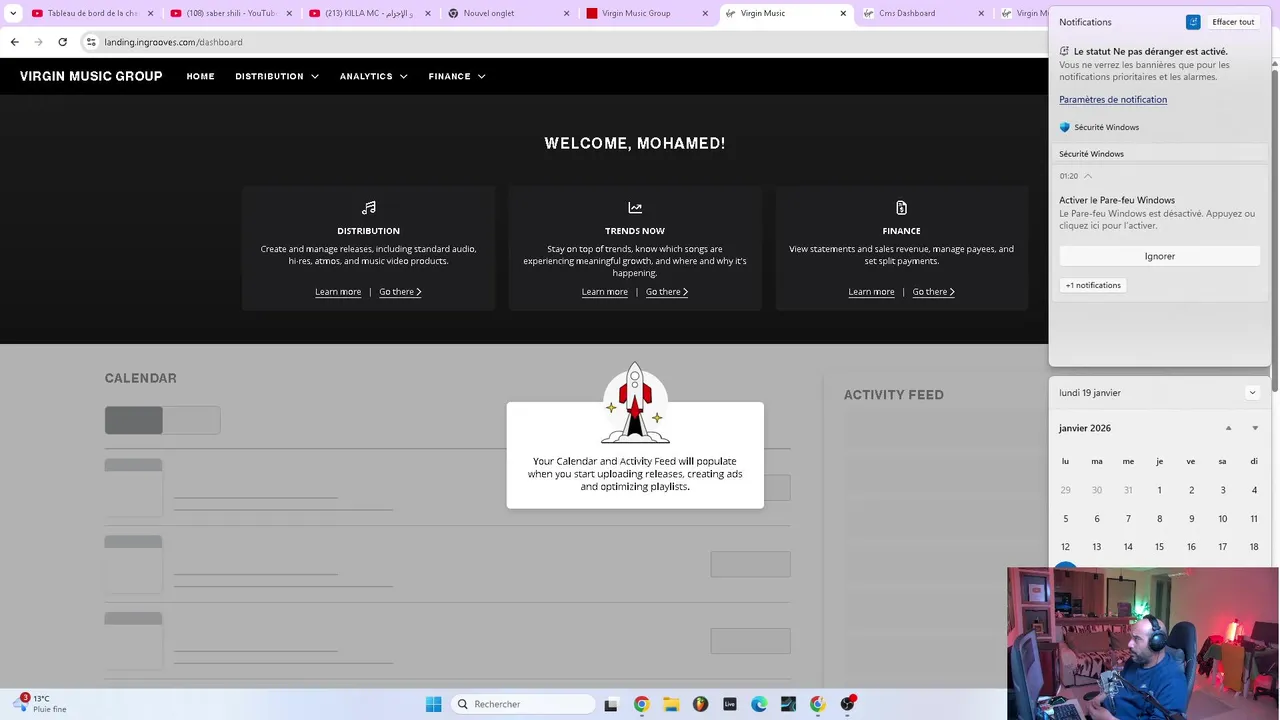Screen dimensions: 1280x720
Task: Open Paramètres de notification link
Action: (x=1113, y=99)
